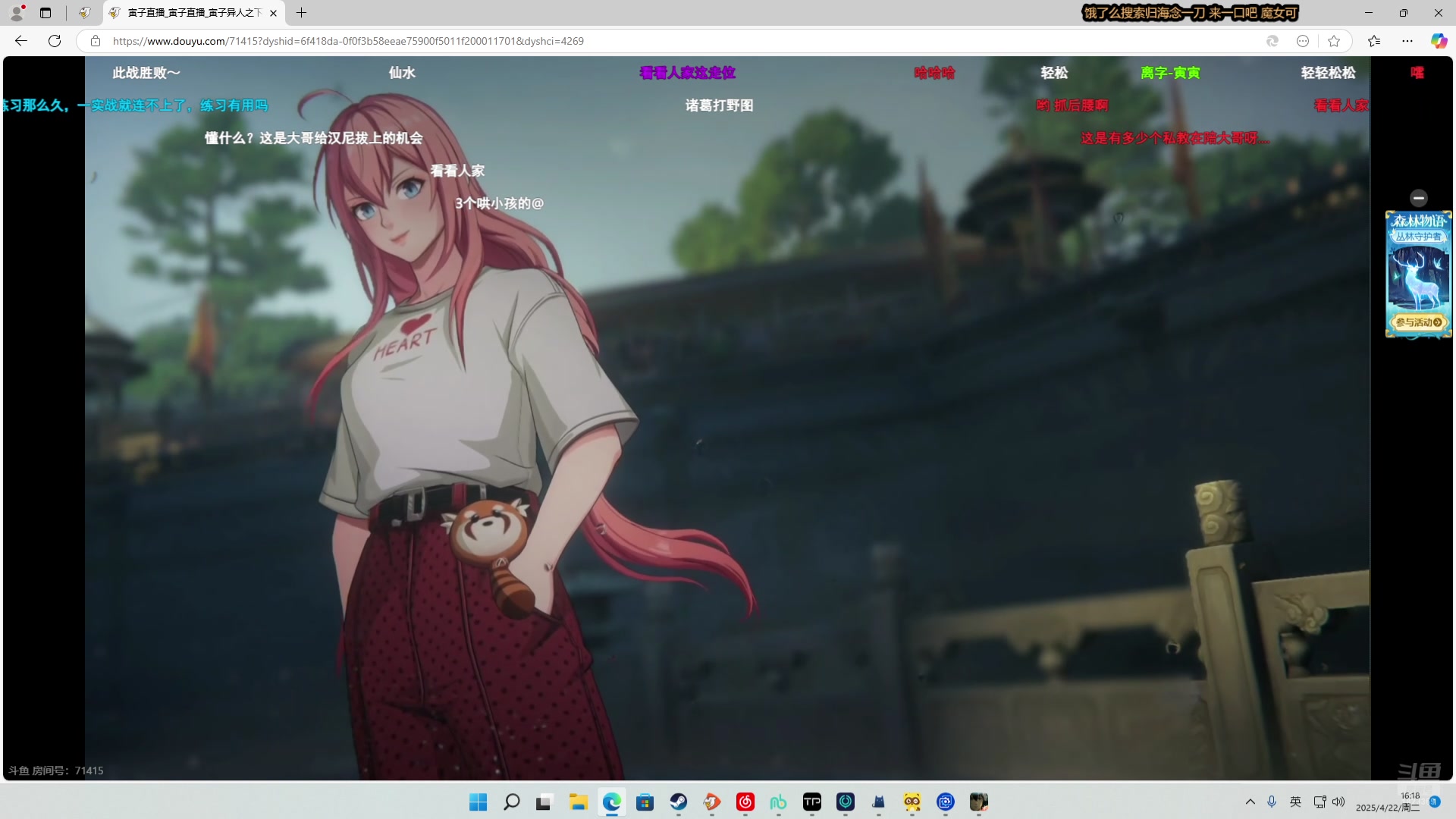The width and height of the screenshot is (1456, 819).
Task: Switch to Microsoft Edge taskbar icon
Action: 612,802
